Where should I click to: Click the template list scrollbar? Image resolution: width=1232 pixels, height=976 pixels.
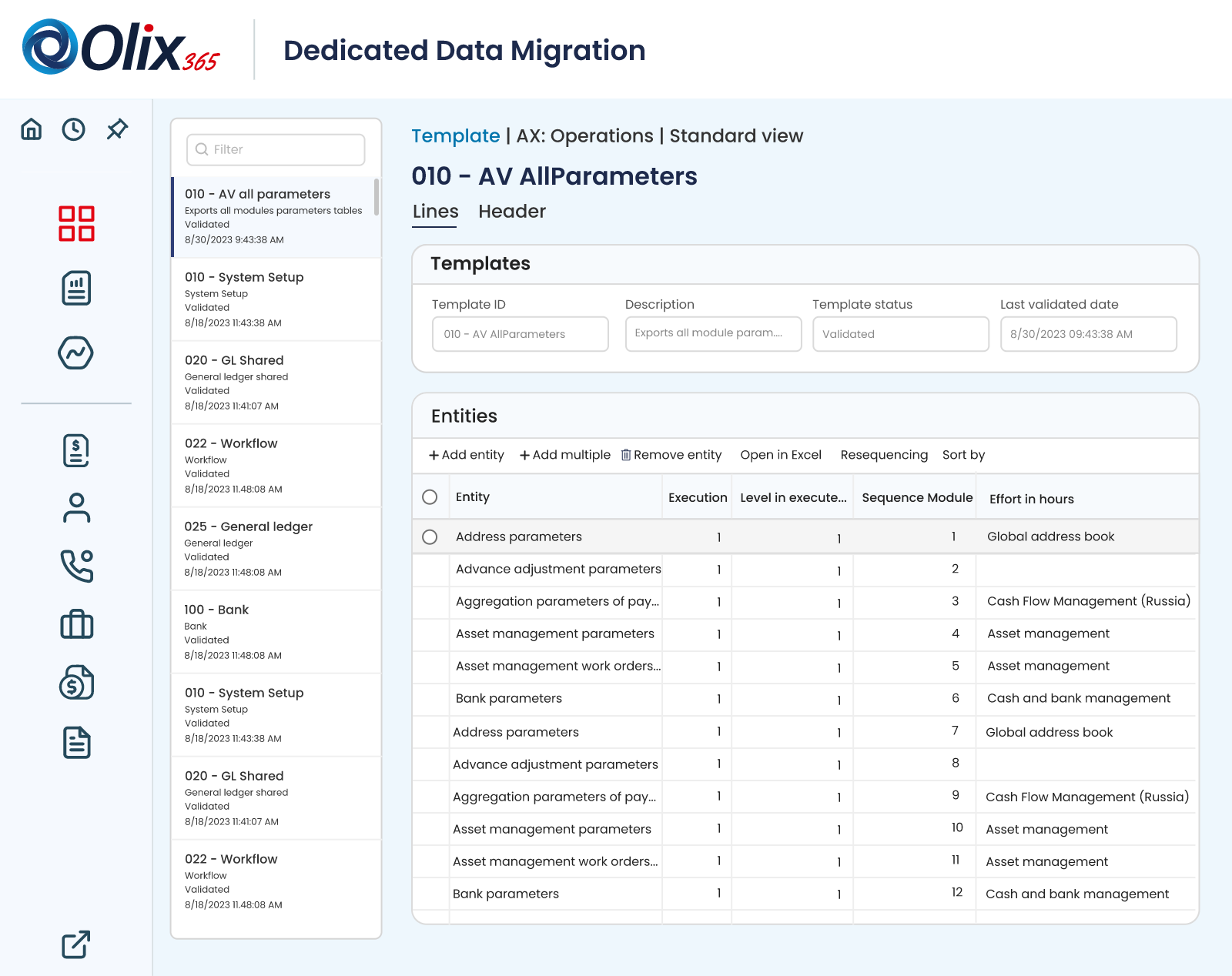pyautogui.click(x=377, y=197)
